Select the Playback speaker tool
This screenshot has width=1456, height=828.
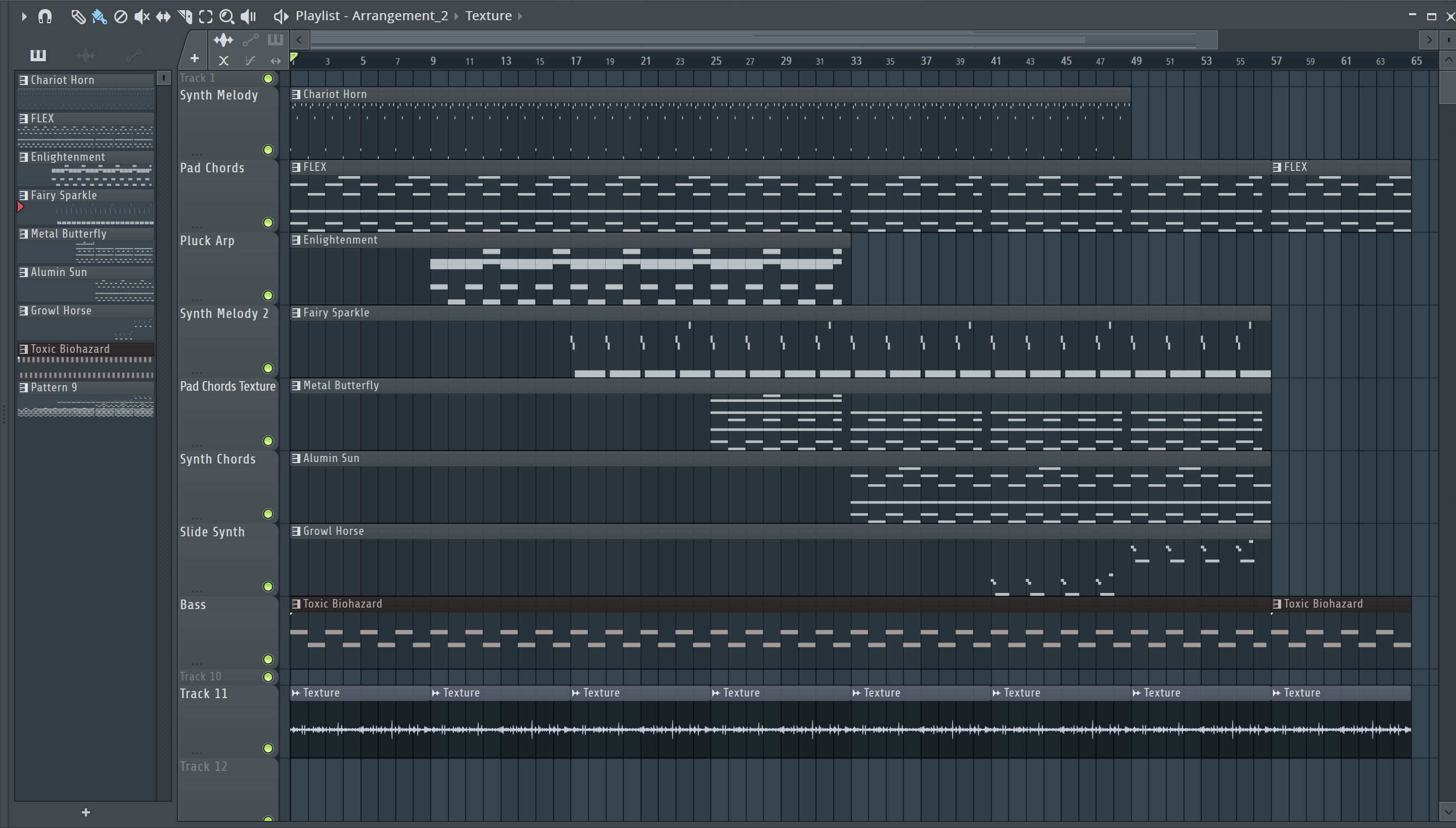click(249, 17)
